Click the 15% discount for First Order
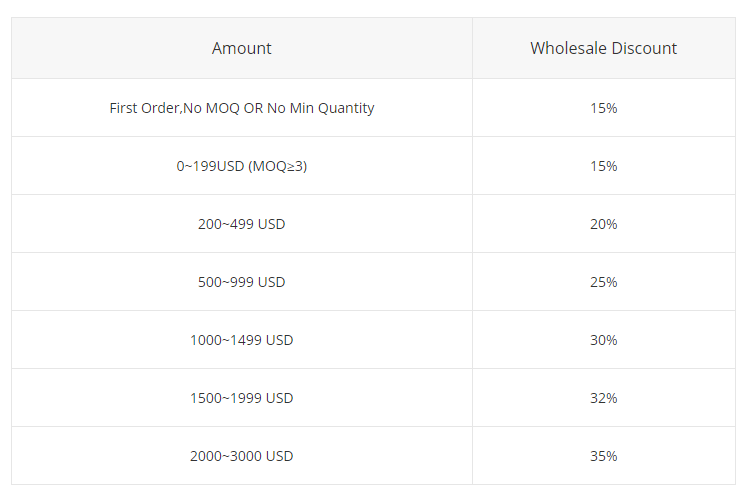 603,108
